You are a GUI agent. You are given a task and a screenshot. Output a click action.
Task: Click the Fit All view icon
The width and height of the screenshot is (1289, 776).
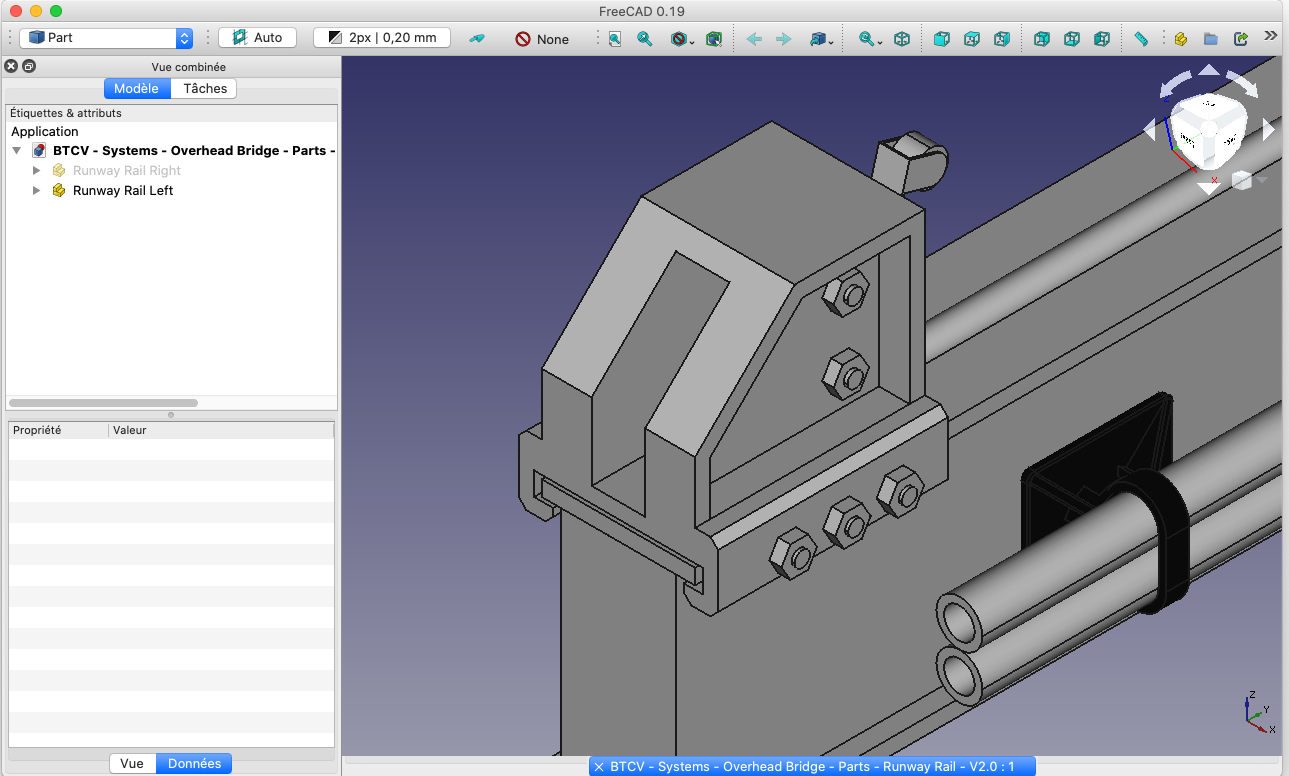[615, 39]
